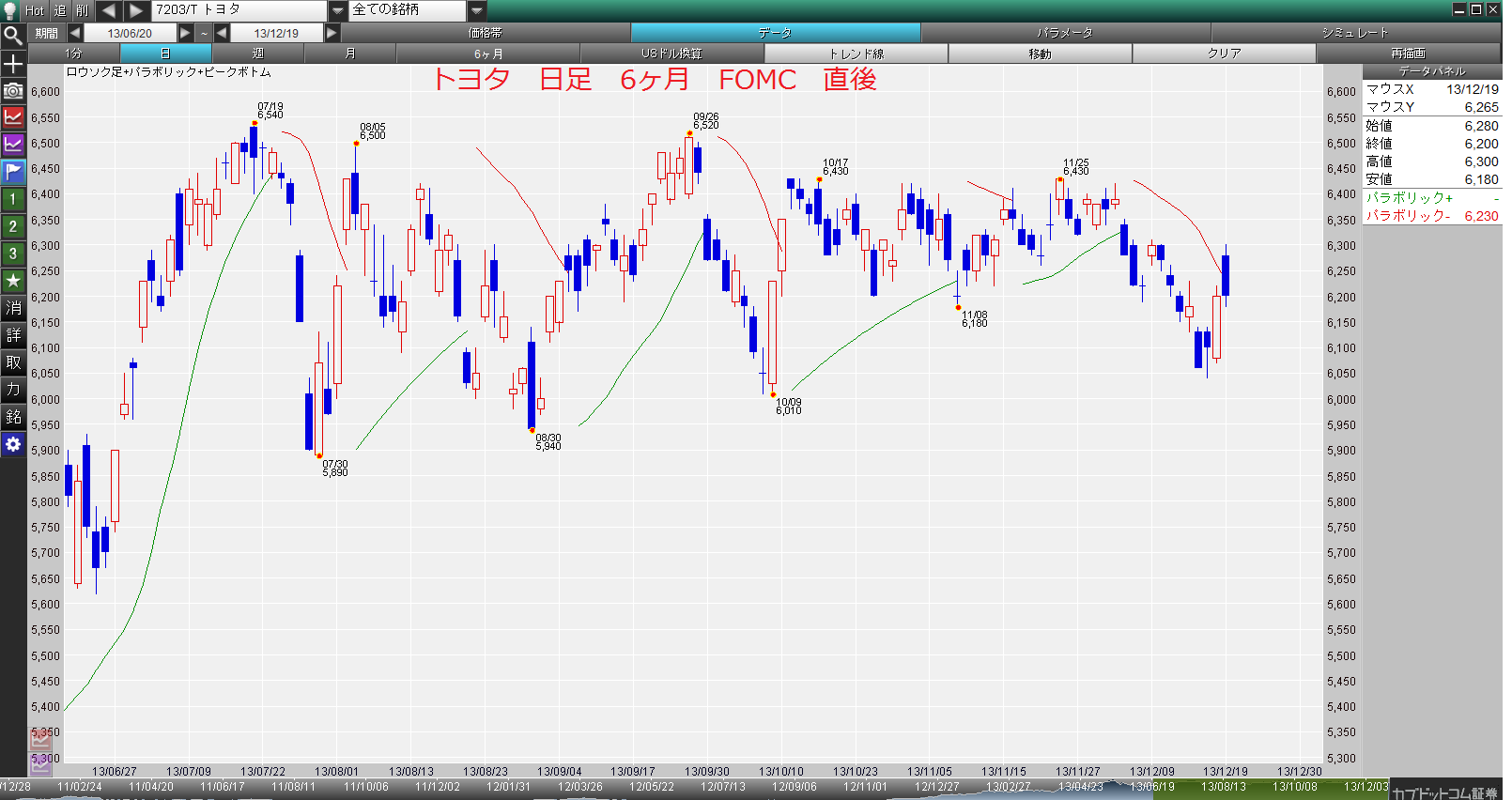Open the シミュレート tab
This screenshot has height=800, width=1512.
(x=1355, y=33)
